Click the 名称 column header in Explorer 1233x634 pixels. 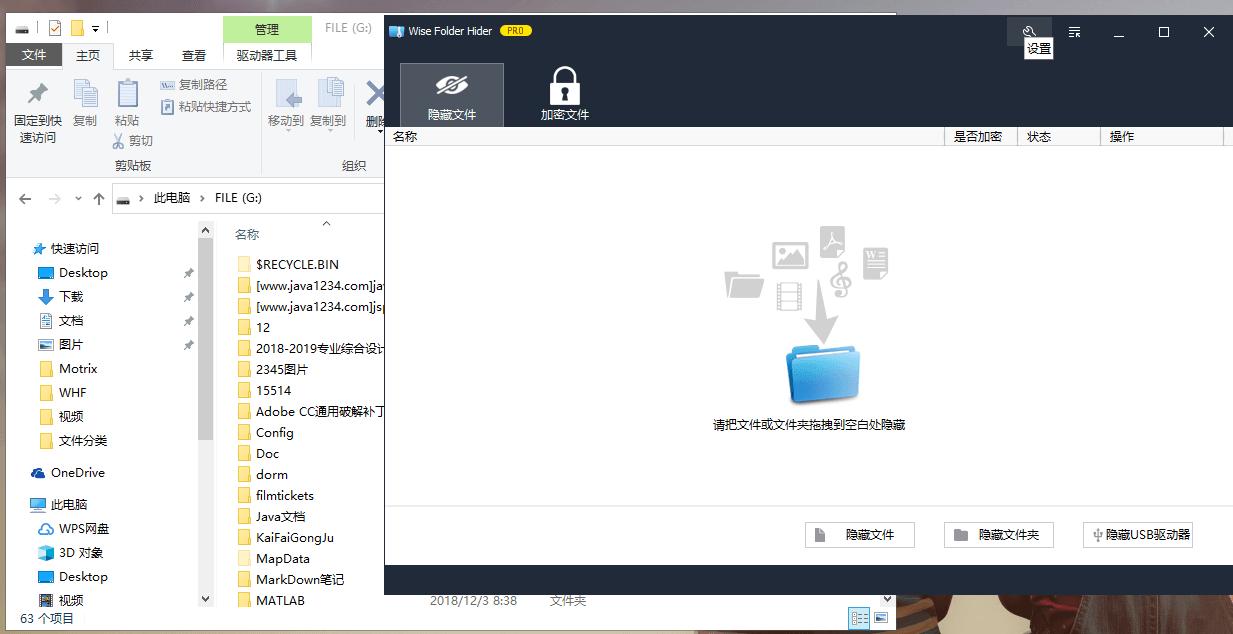(247, 234)
